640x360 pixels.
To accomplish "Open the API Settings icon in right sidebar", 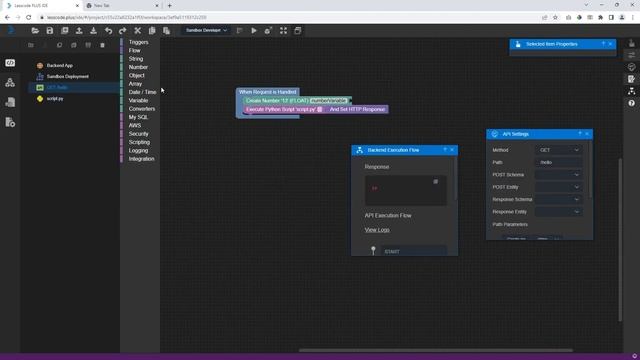I will (631, 67).
